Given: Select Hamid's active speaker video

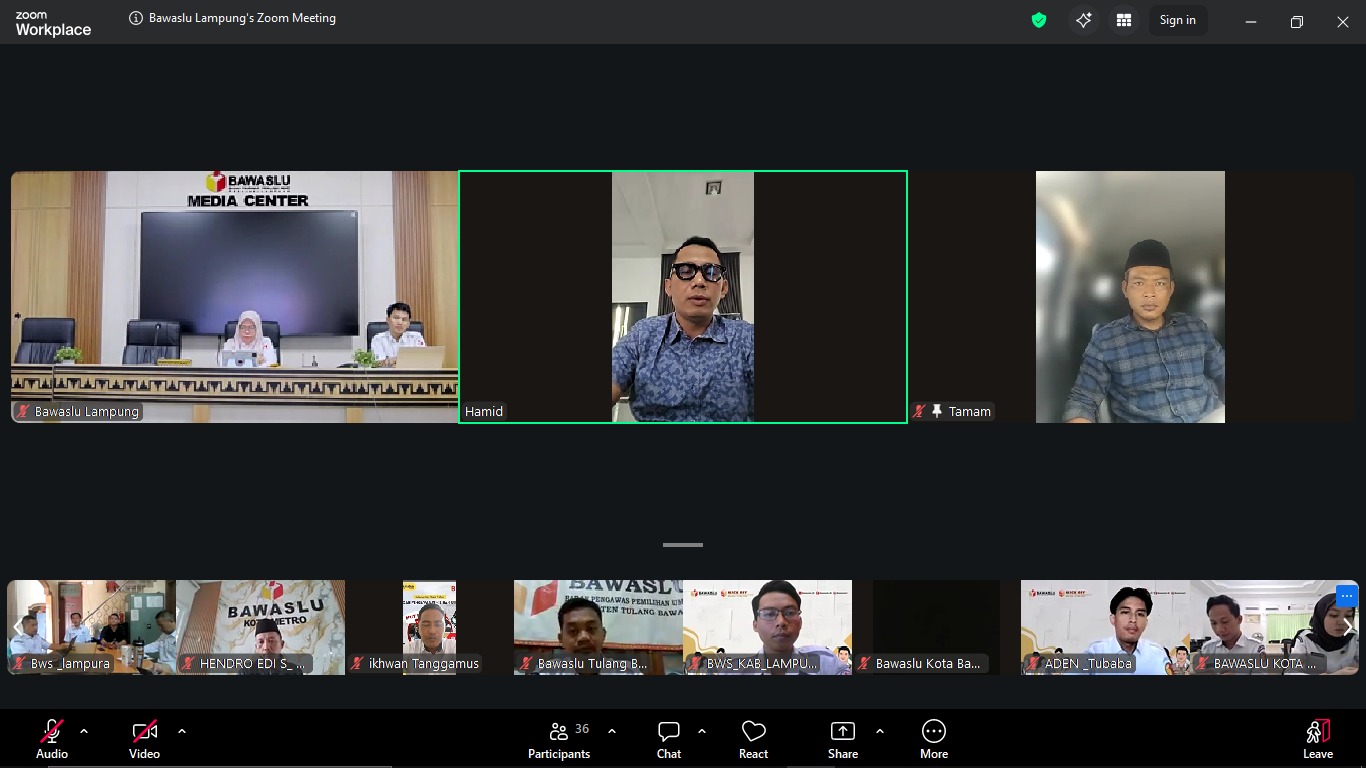Looking at the screenshot, I should pos(683,297).
